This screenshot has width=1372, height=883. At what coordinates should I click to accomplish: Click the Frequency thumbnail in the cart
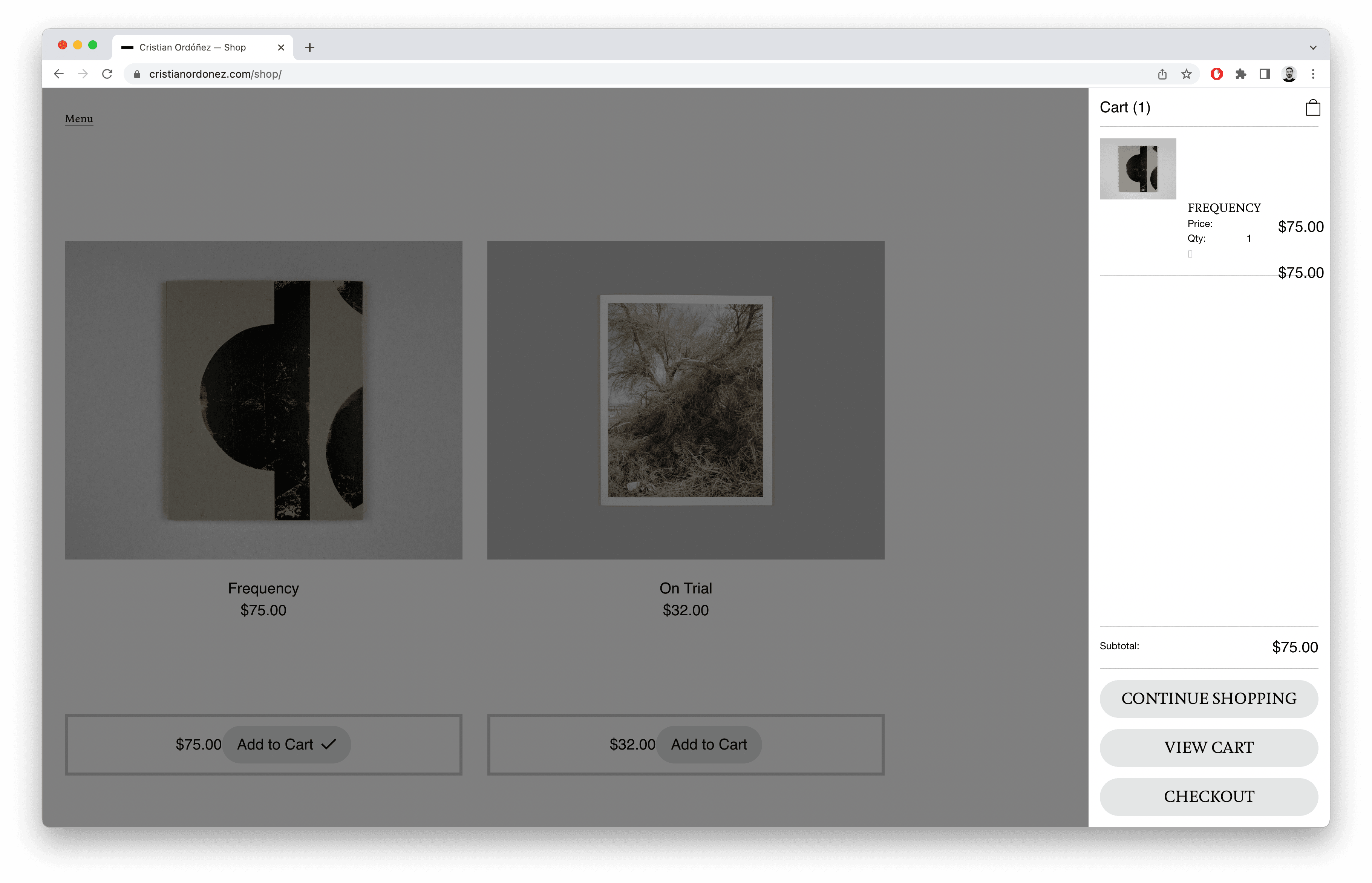pyautogui.click(x=1138, y=169)
